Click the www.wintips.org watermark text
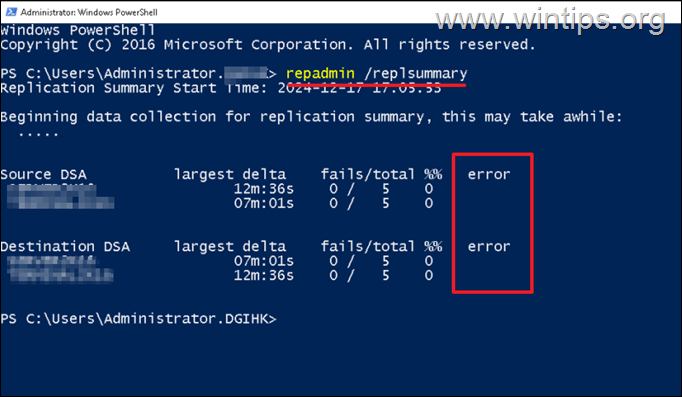 point(551,20)
